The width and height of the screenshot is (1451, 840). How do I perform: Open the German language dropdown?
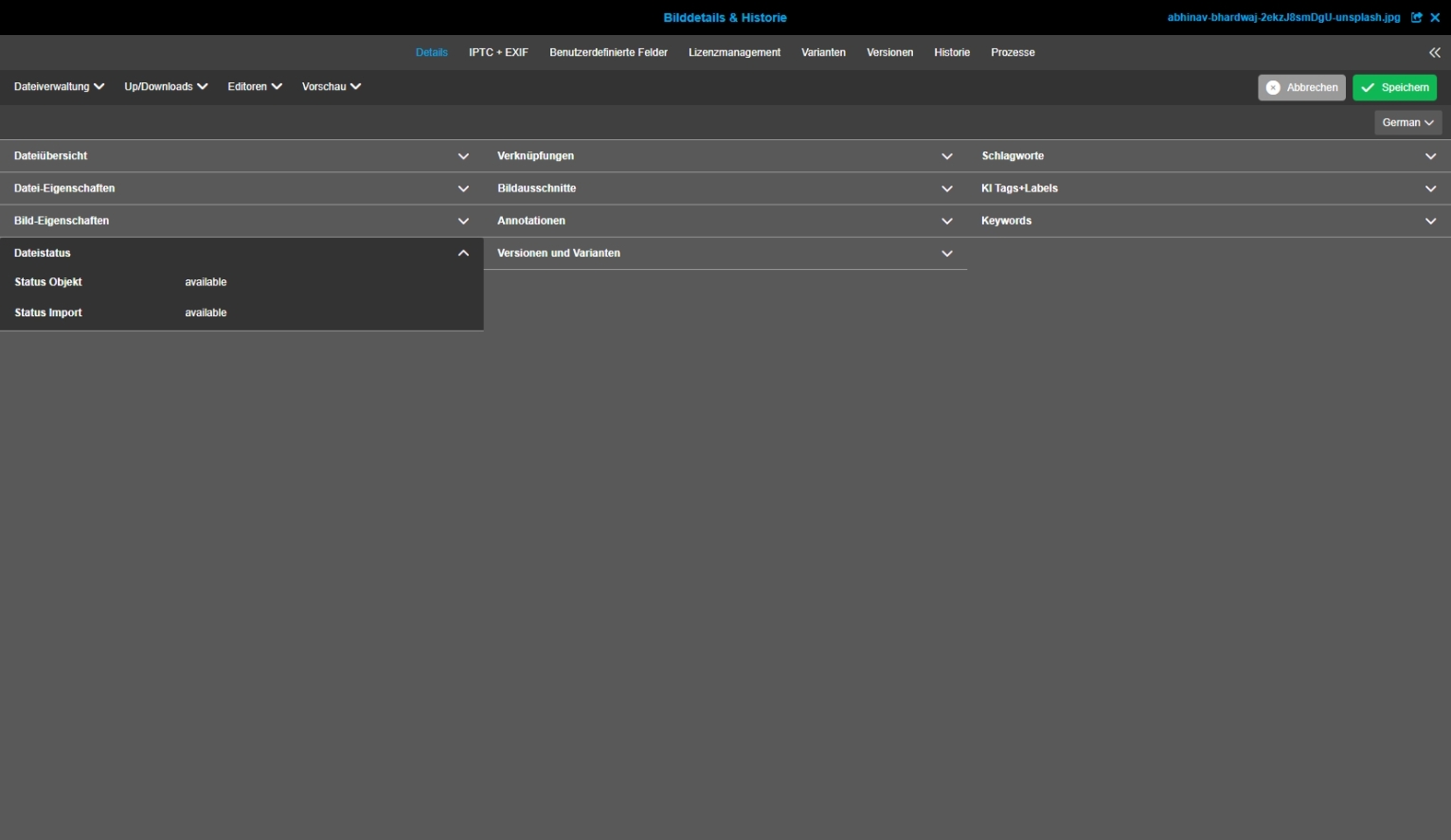pos(1407,122)
